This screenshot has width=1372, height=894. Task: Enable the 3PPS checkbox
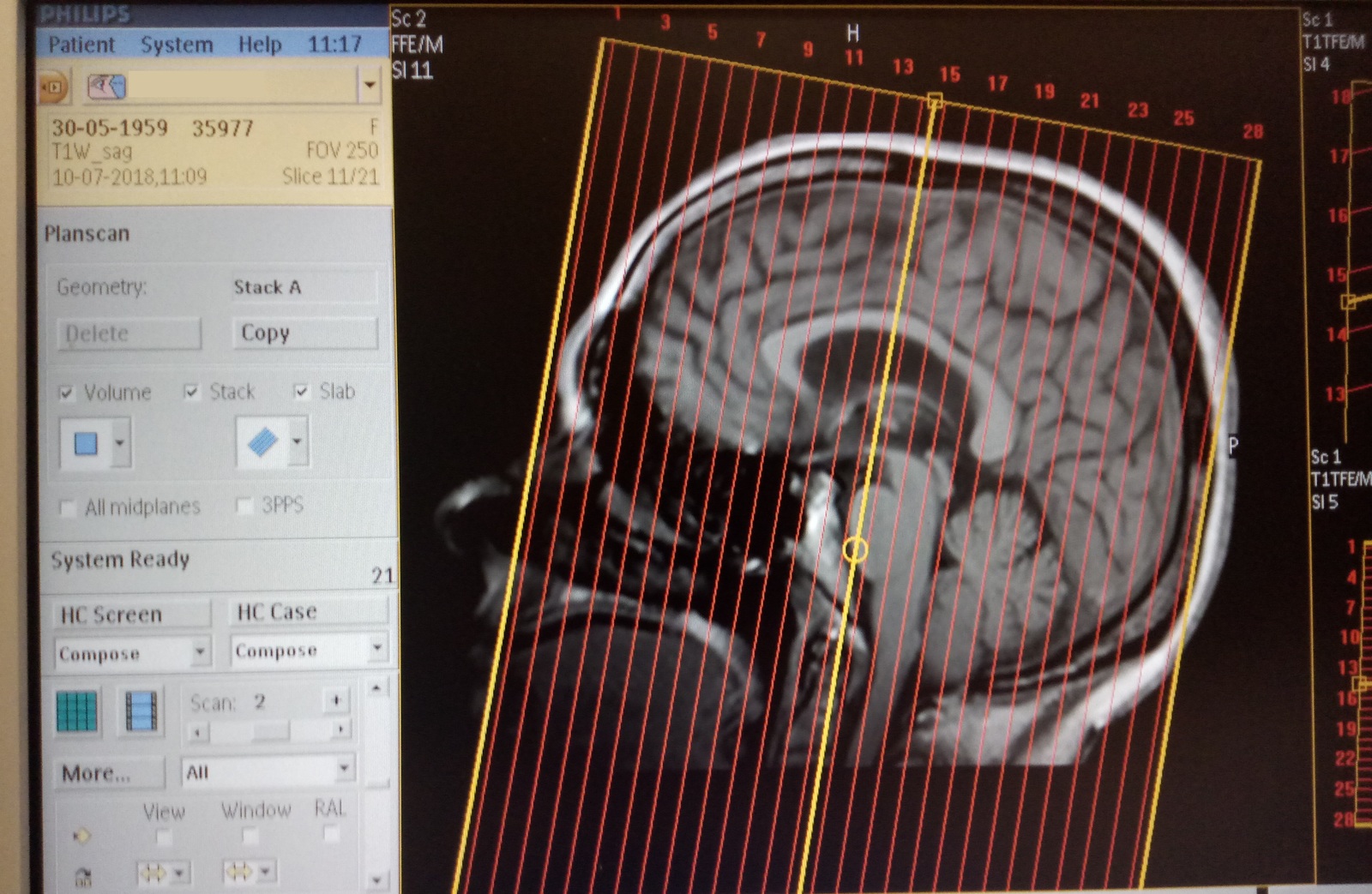[244, 506]
